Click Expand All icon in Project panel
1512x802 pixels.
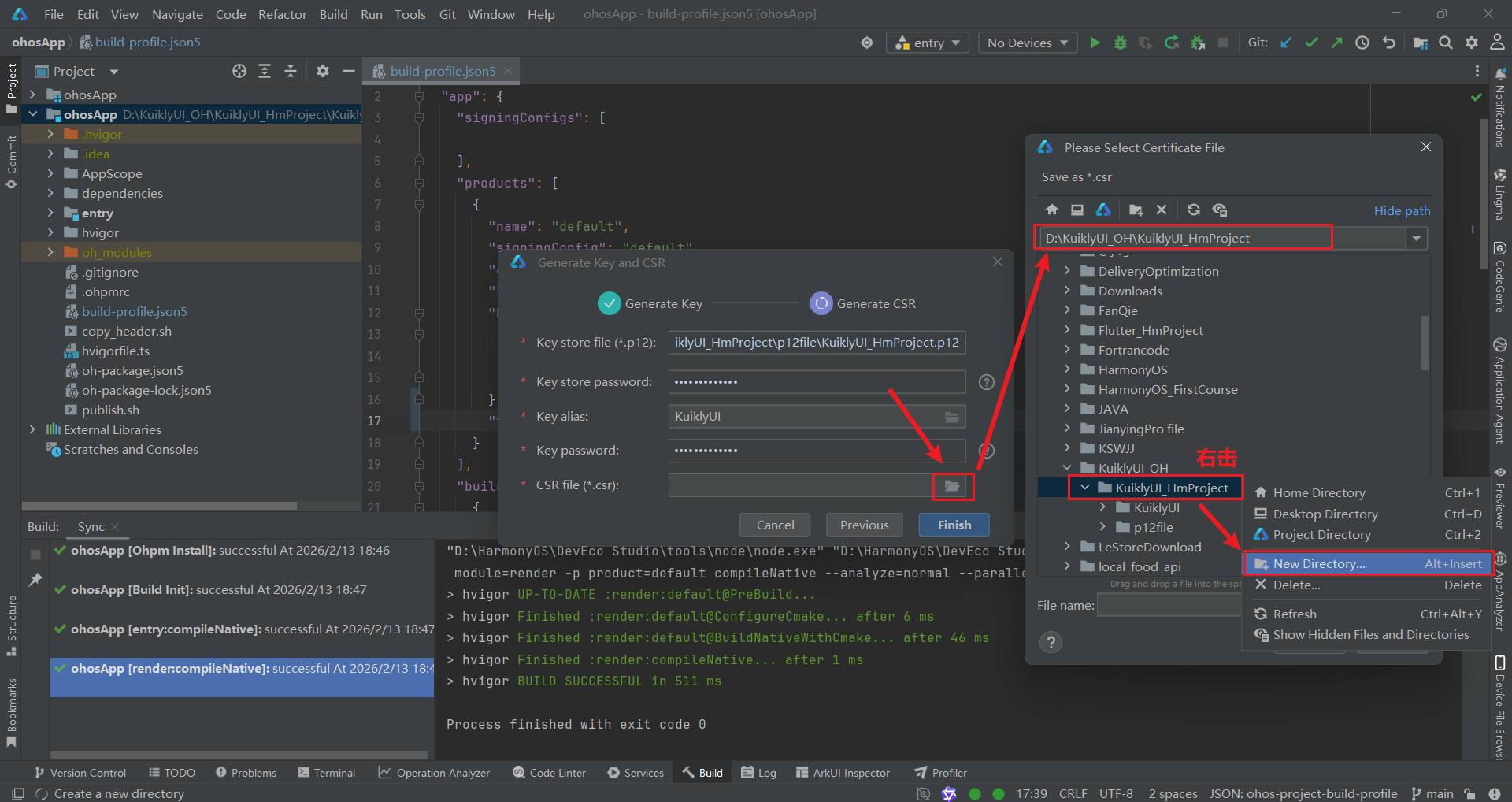pos(265,71)
